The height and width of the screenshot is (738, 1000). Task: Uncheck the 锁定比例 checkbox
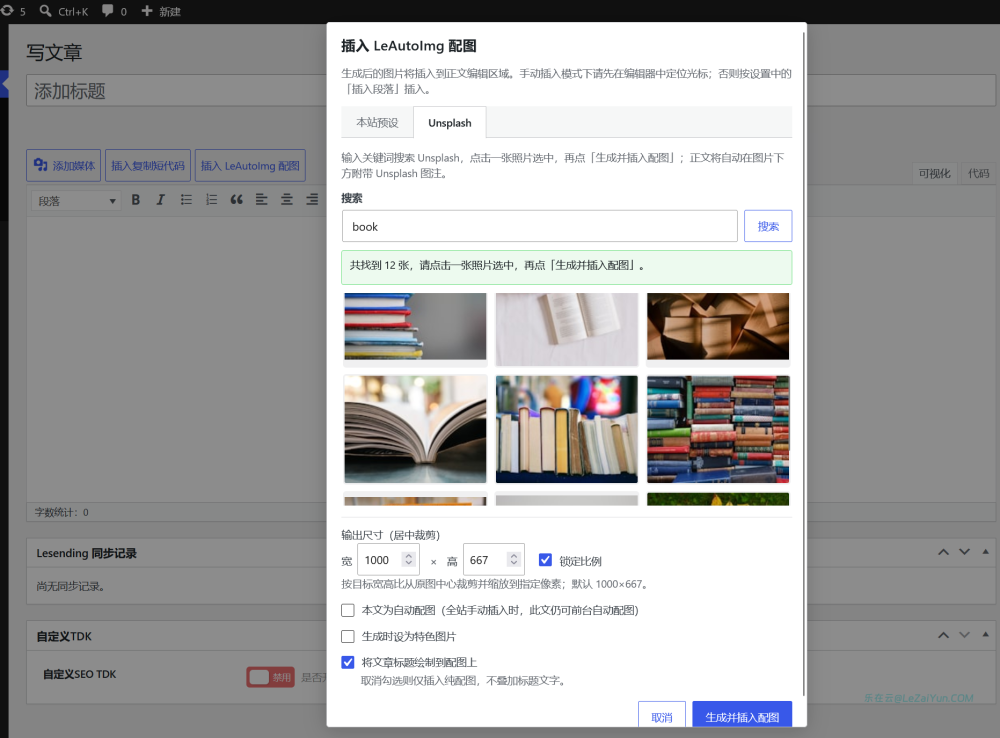tap(545, 560)
